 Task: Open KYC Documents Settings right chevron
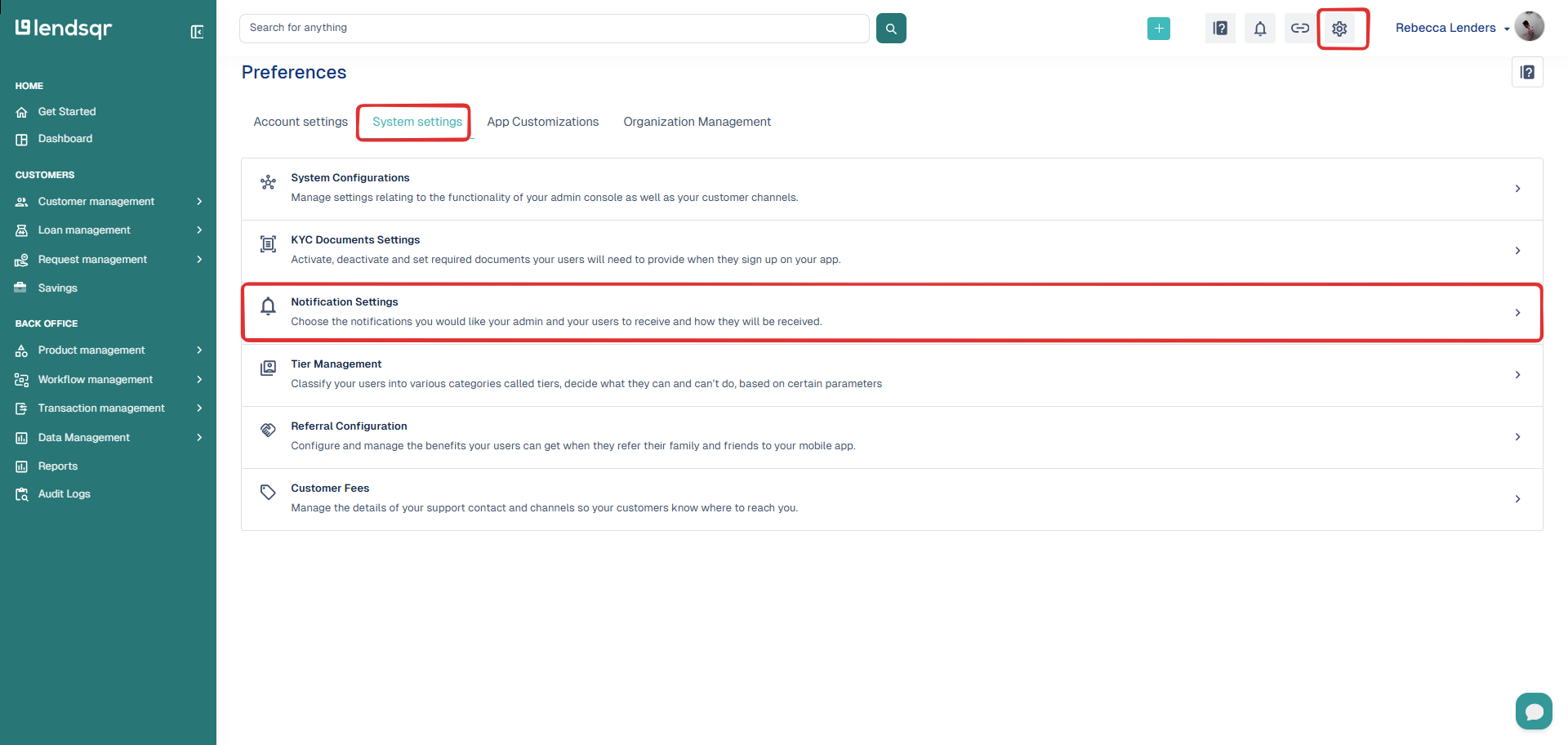point(1517,251)
